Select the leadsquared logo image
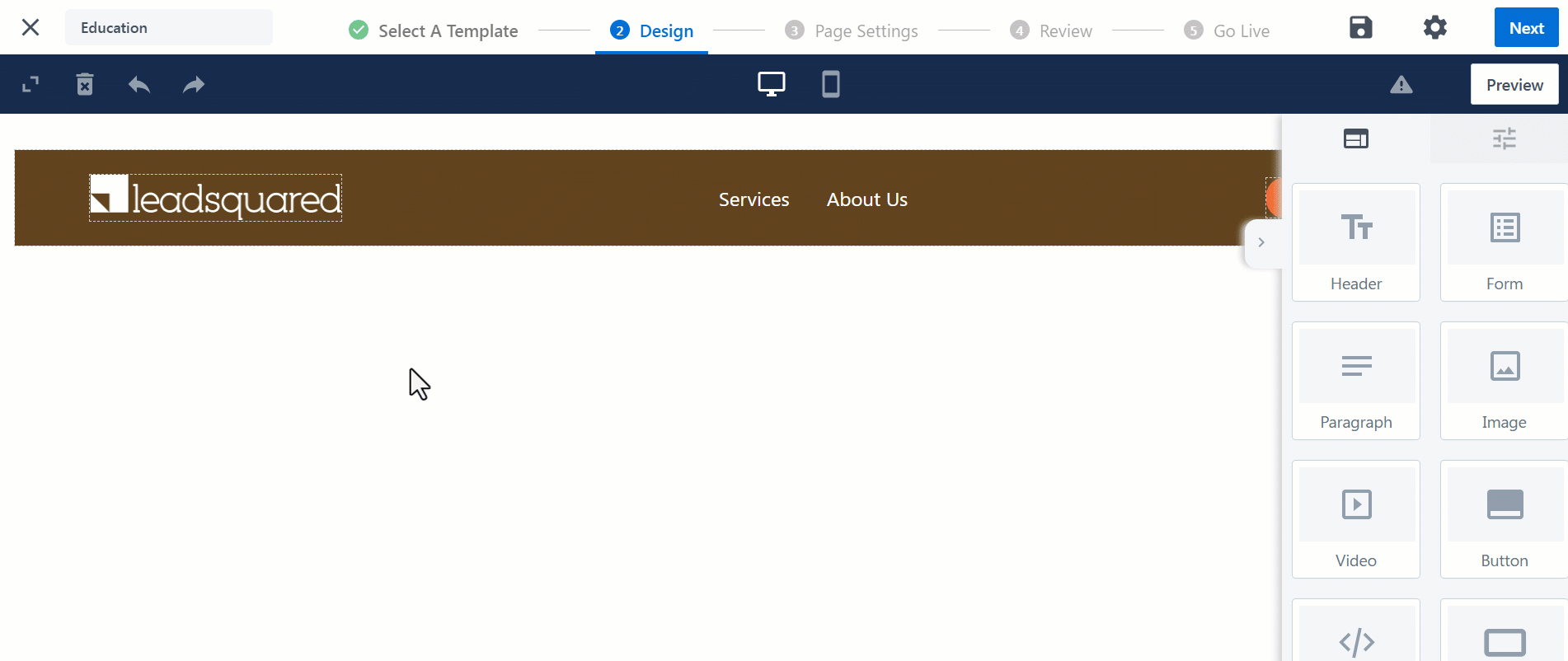Viewport: 1568px width, 661px height. point(215,198)
